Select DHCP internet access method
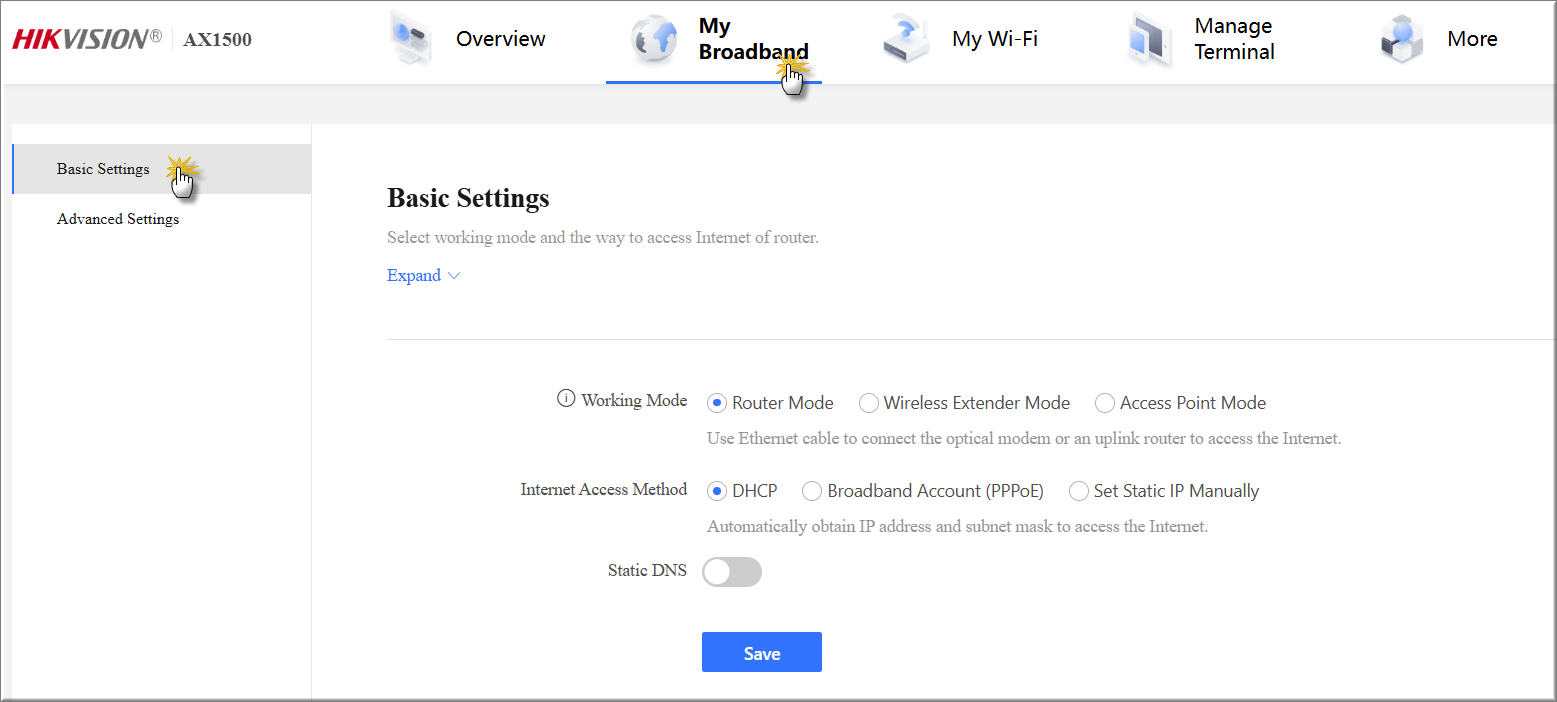Screen dimensions: 1557x702 point(716,491)
